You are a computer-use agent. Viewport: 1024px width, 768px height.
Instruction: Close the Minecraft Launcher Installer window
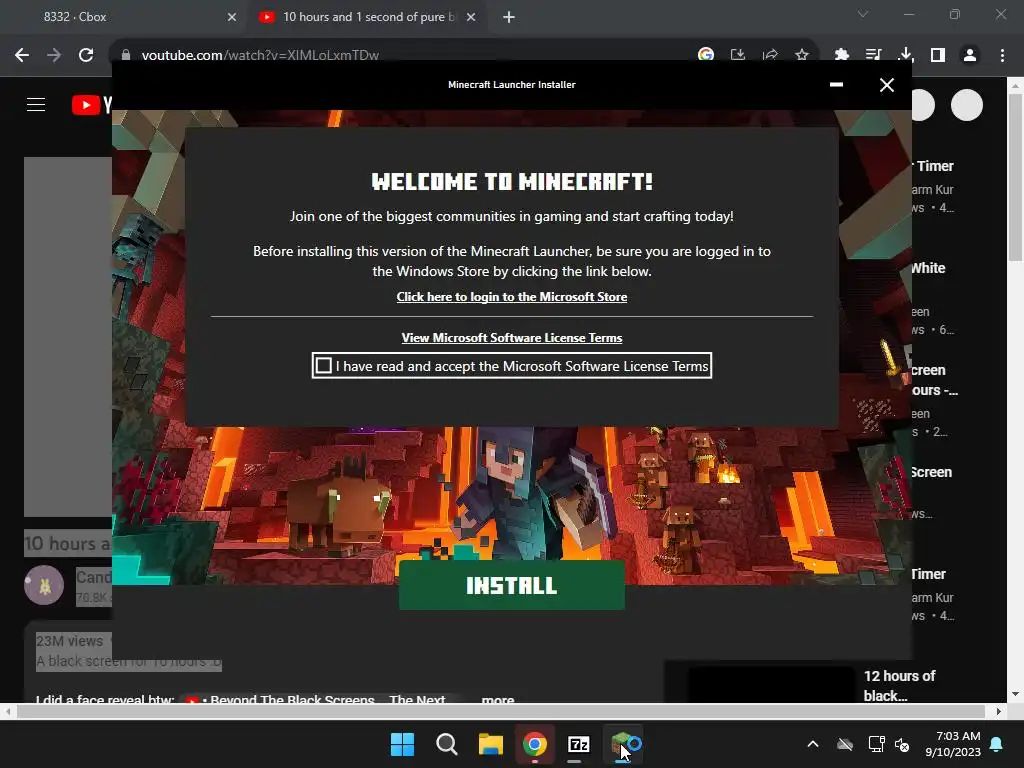886,85
